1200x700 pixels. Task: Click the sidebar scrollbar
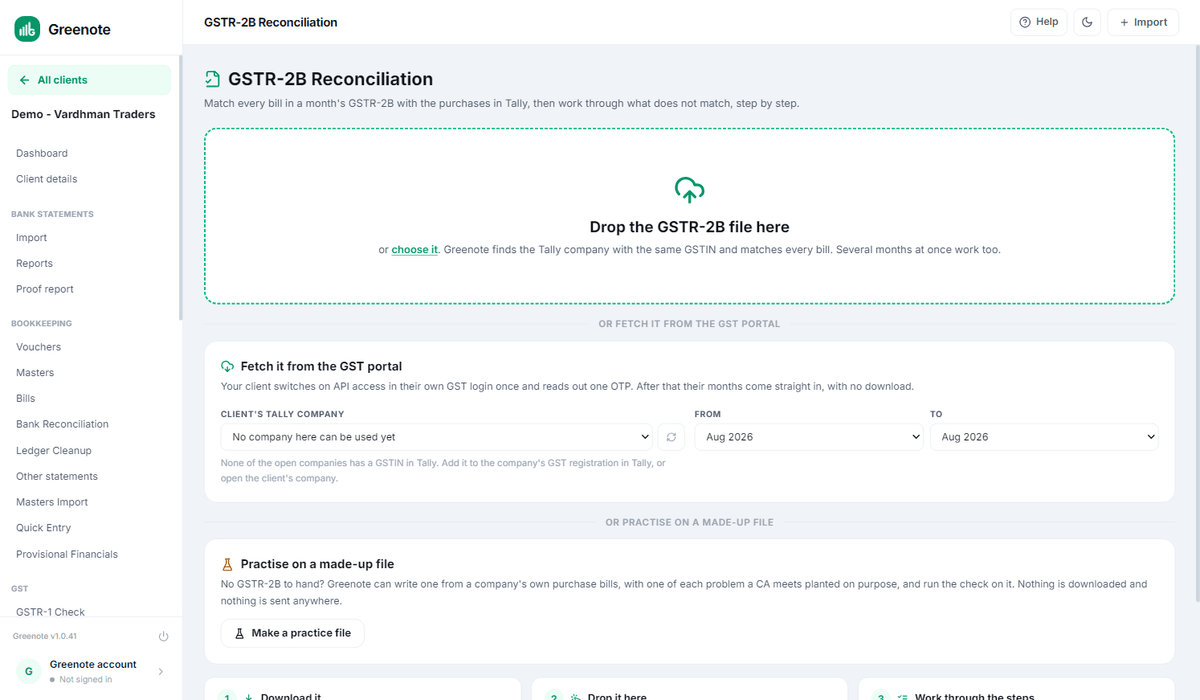click(180, 189)
